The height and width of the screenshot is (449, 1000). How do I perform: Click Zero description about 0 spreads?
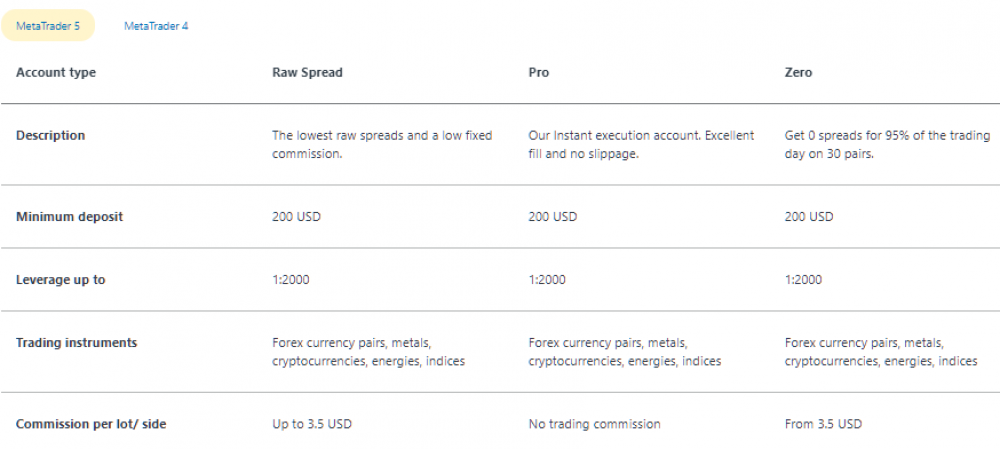click(888, 145)
